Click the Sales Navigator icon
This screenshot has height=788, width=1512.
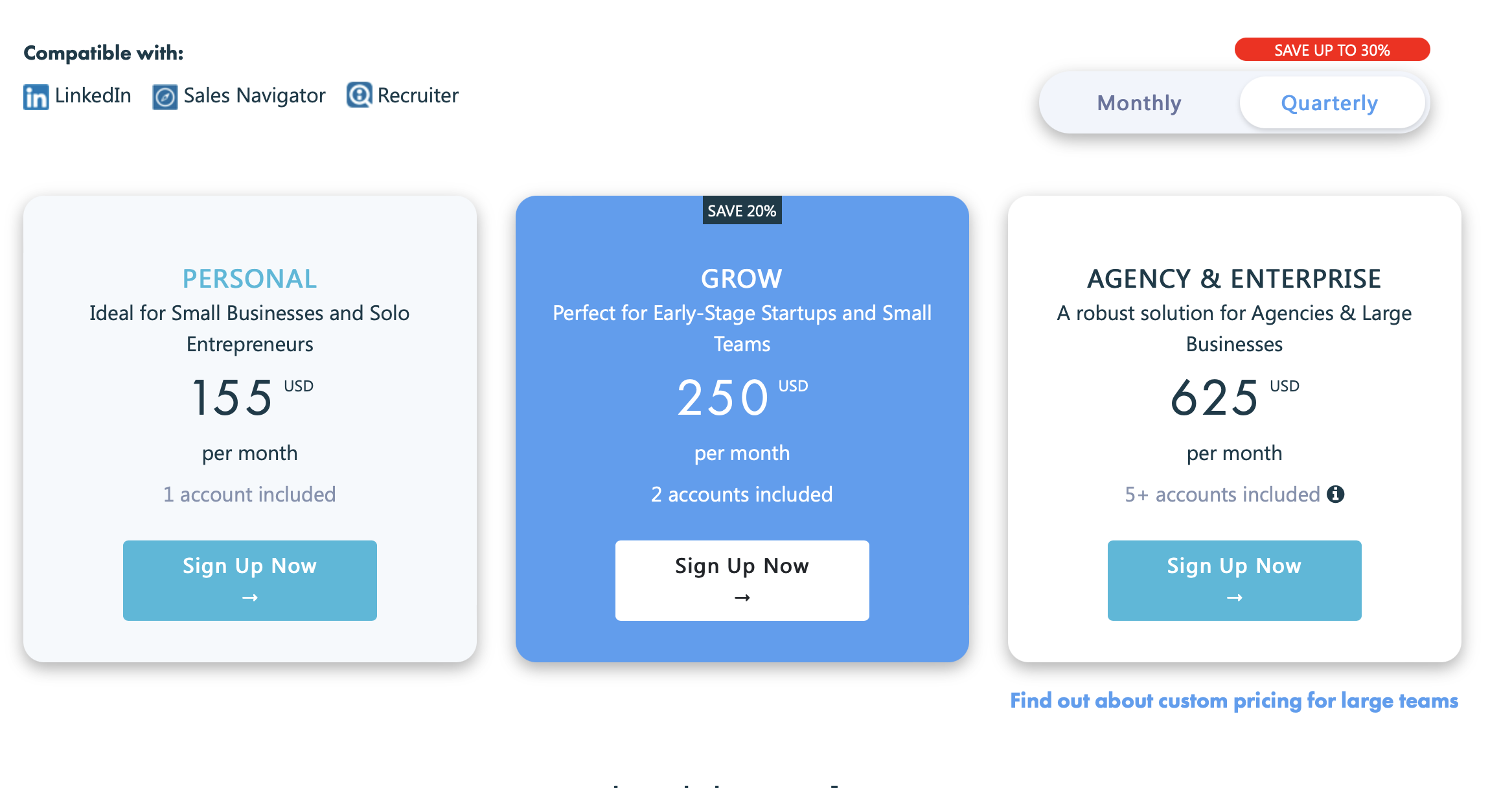(164, 96)
